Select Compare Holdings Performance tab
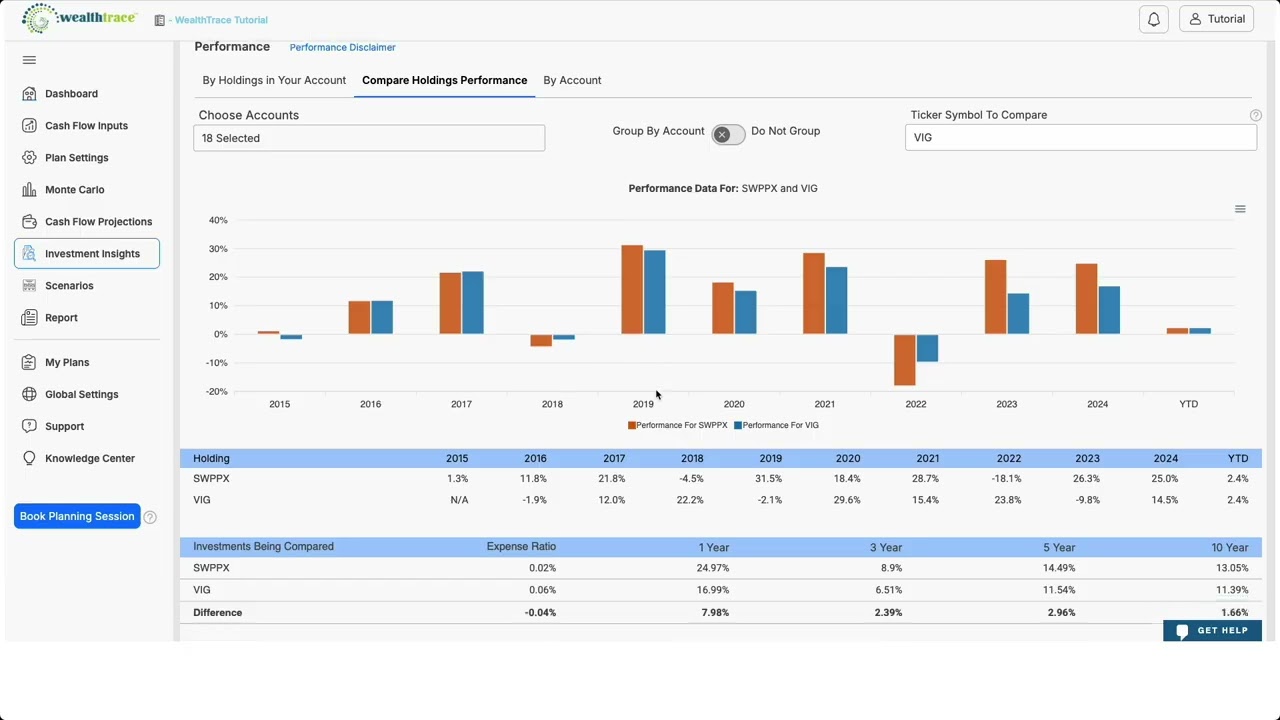The image size is (1280, 720). [444, 80]
